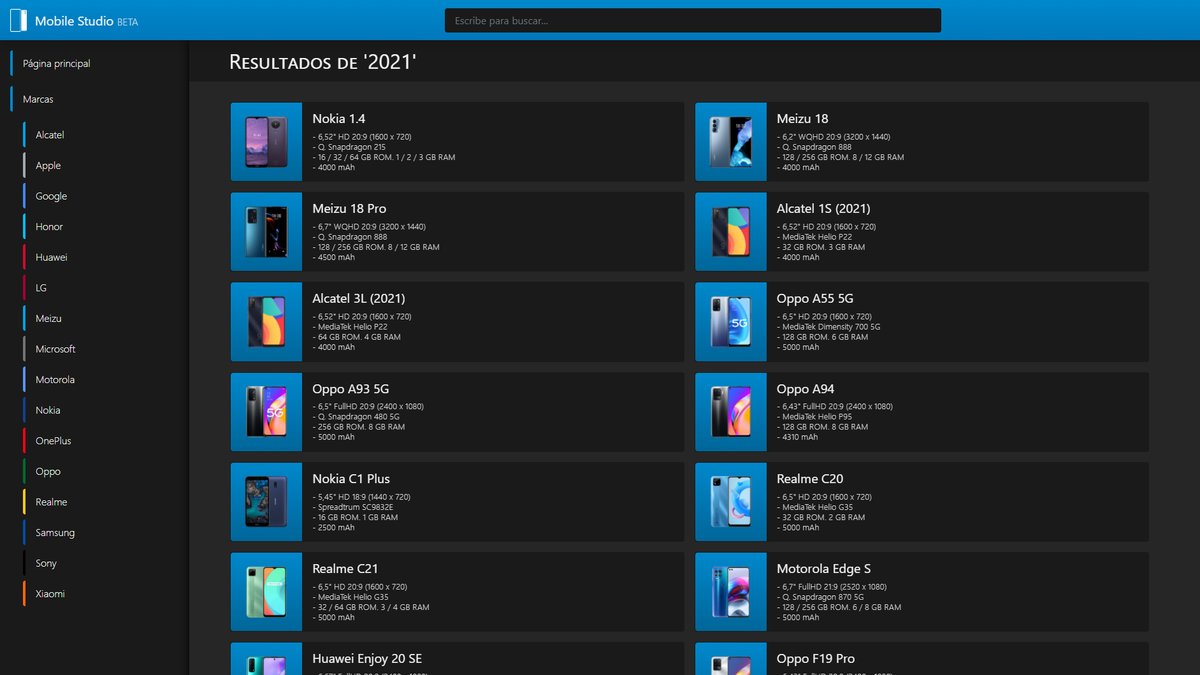Click 'MediaTek Dimensity 700 5G' spec text

pyautogui.click(x=829, y=327)
